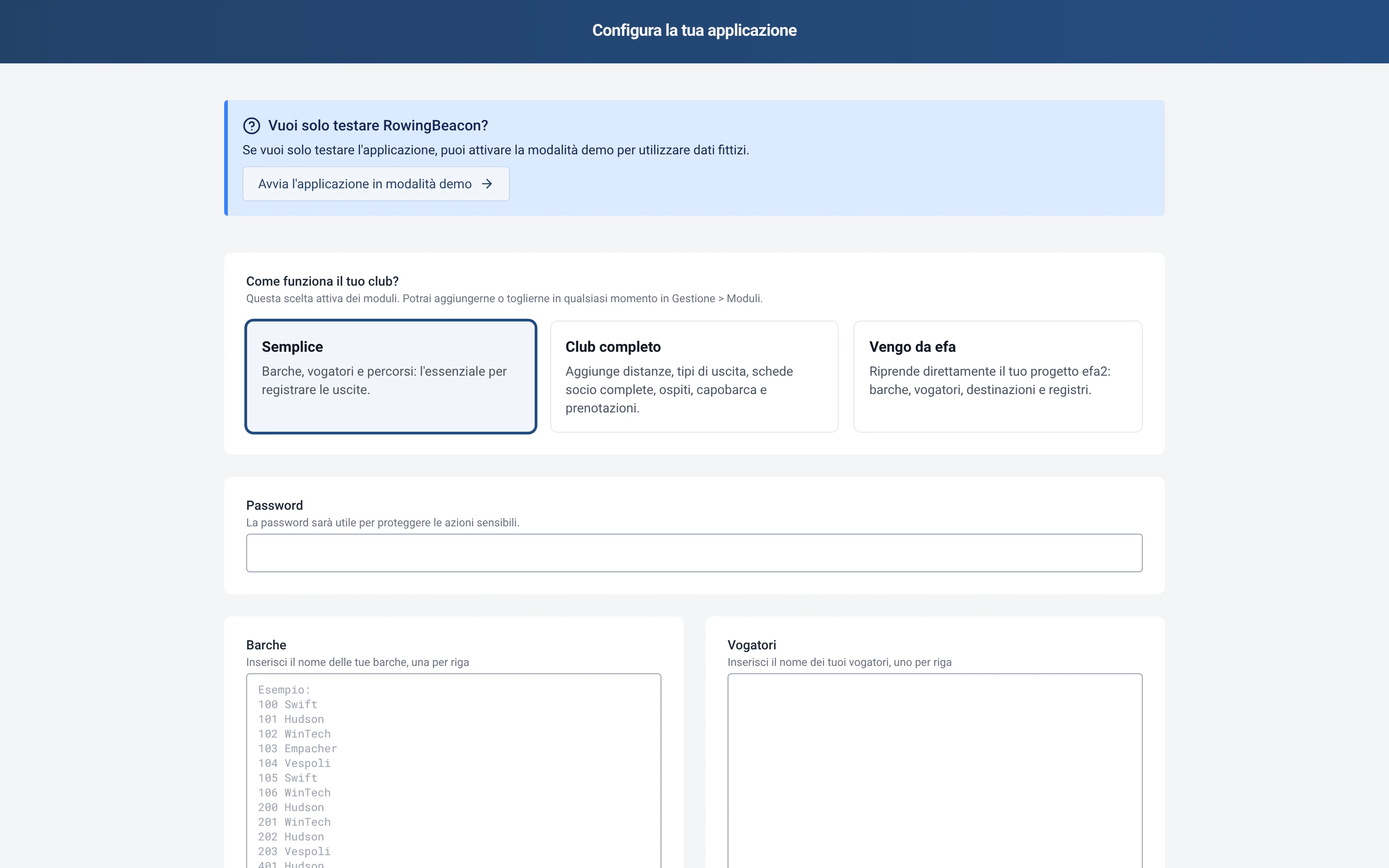Click the demo mode explanation sentence

tap(496, 150)
